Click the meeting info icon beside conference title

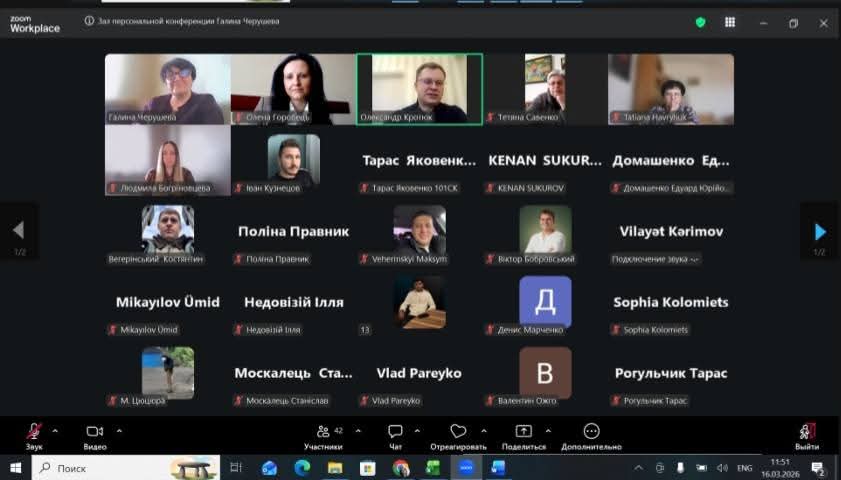tap(90, 21)
